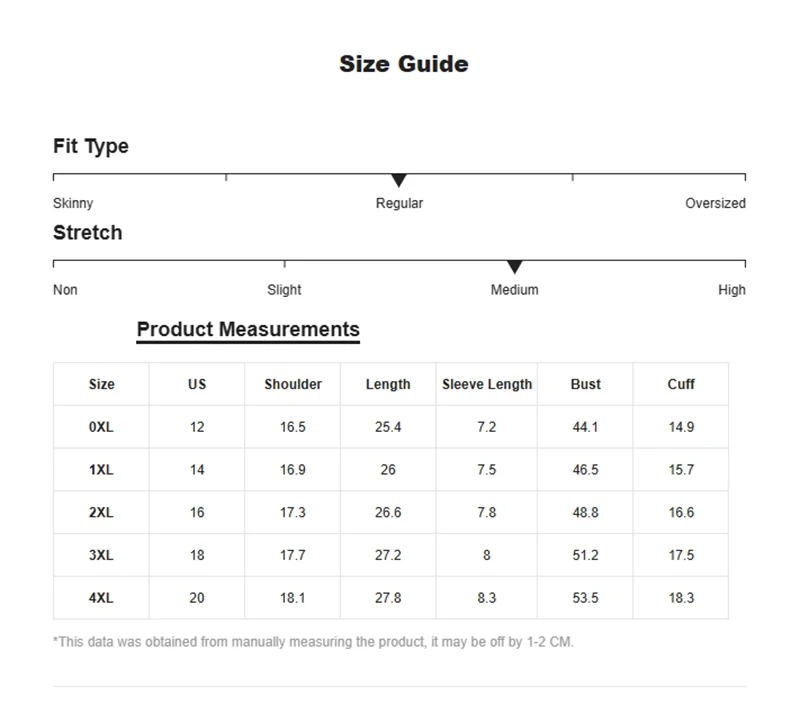Click the High stretch label

pos(731,290)
